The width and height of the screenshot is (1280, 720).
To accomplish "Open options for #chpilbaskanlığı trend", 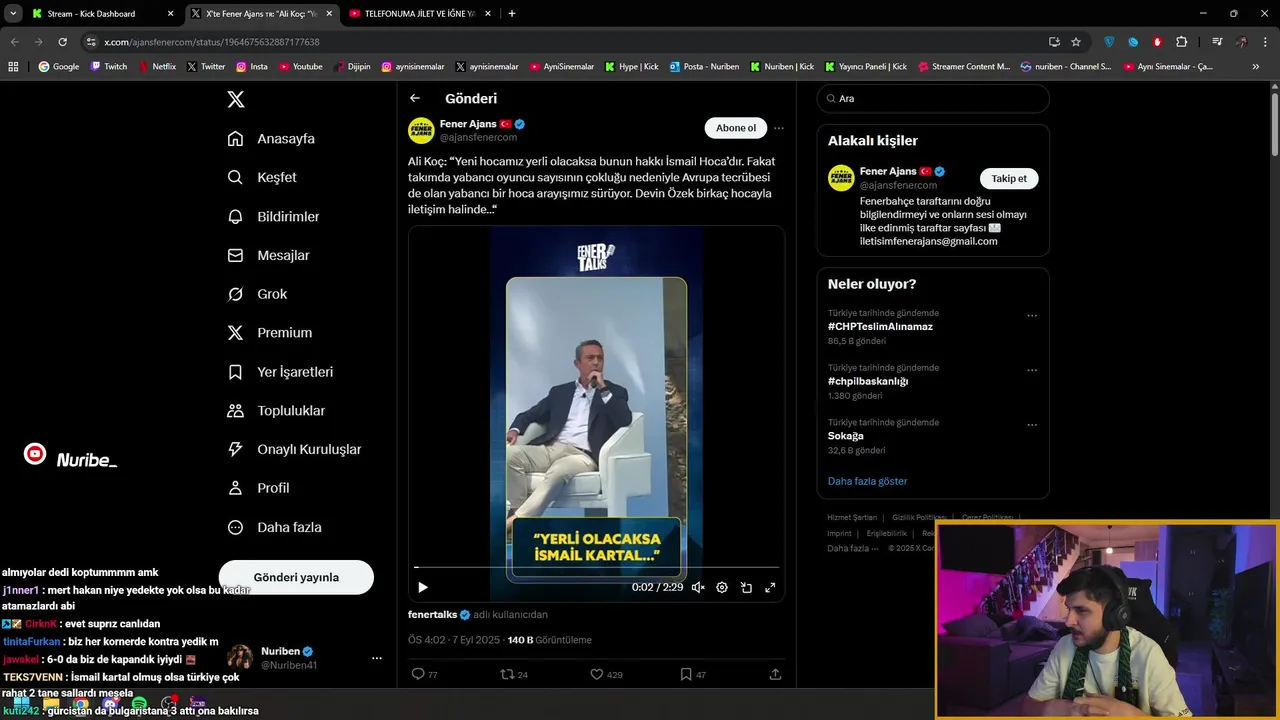I will [1032, 370].
